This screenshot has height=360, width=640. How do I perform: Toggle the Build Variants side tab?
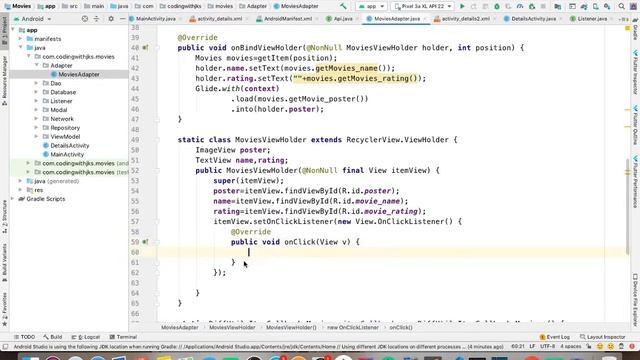coord(4,262)
